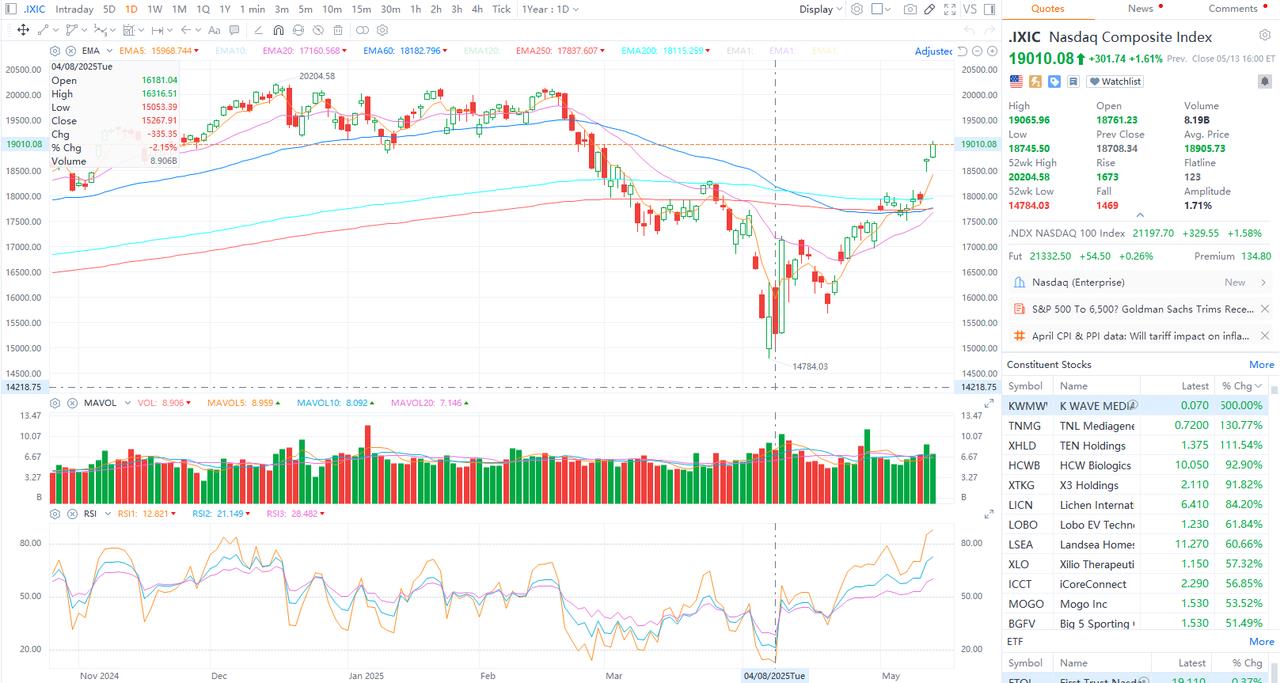Expand the MAVOL indicator dropdown

click(x=125, y=403)
